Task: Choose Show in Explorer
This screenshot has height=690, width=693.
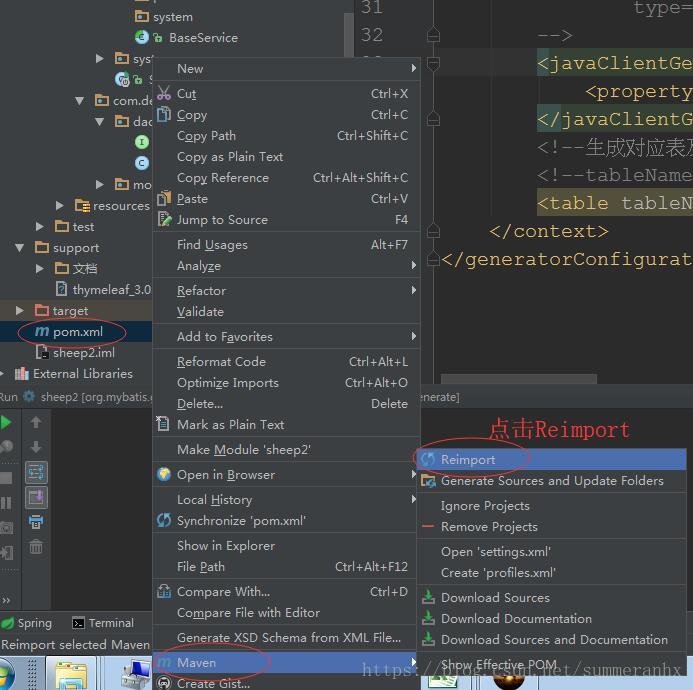Action: tap(286, 545)
